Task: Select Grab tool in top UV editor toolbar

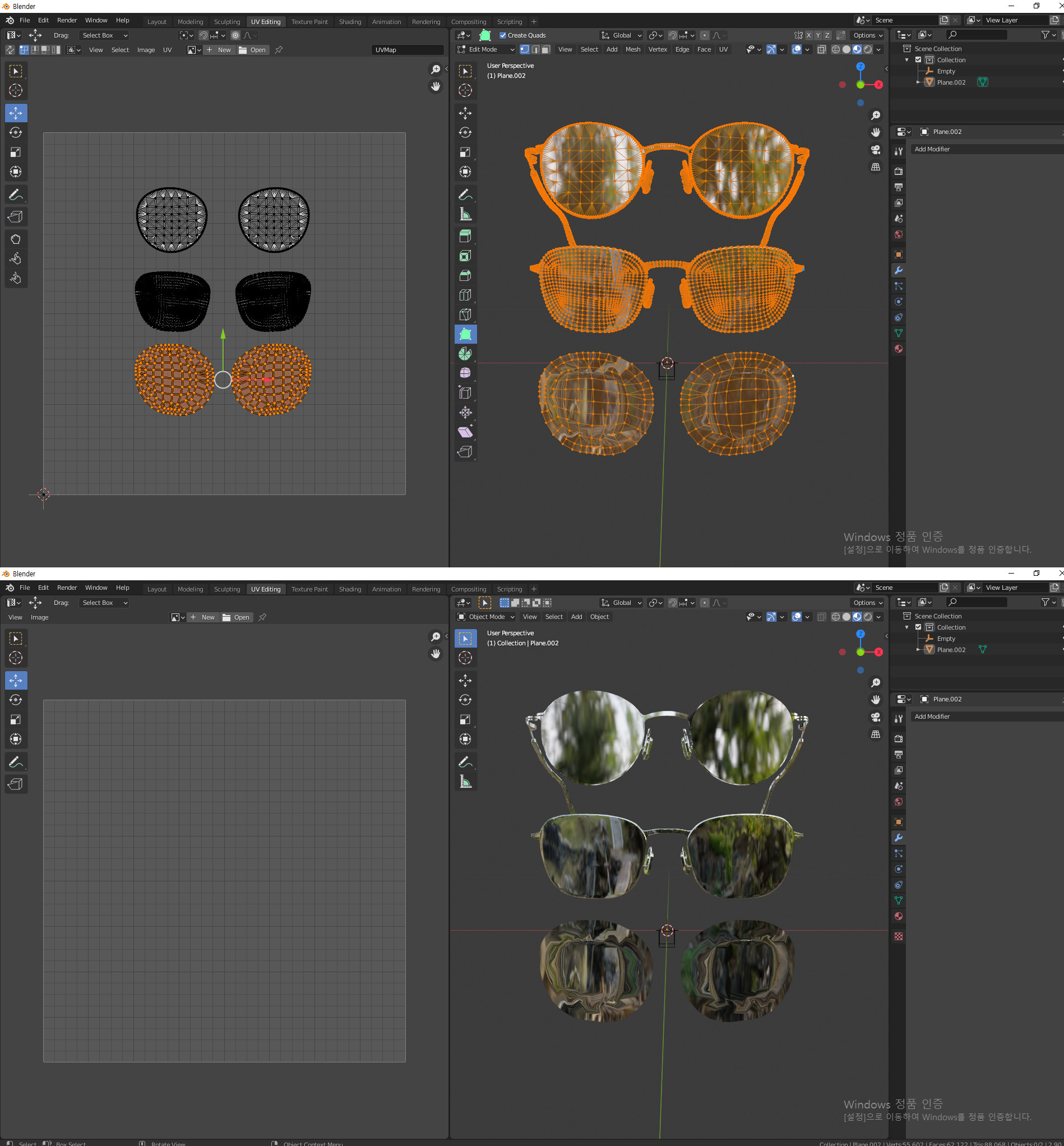Action: [16, 239]
